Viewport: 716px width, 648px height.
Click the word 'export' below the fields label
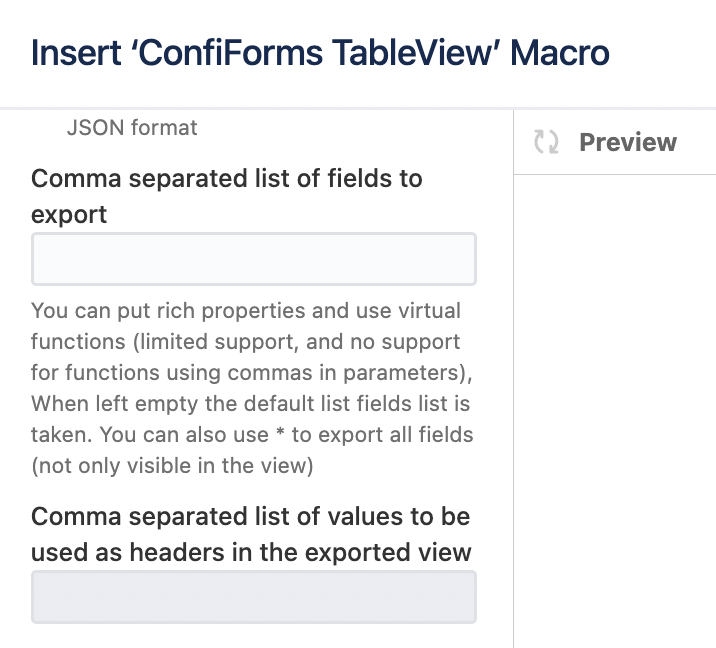point(69,215)
